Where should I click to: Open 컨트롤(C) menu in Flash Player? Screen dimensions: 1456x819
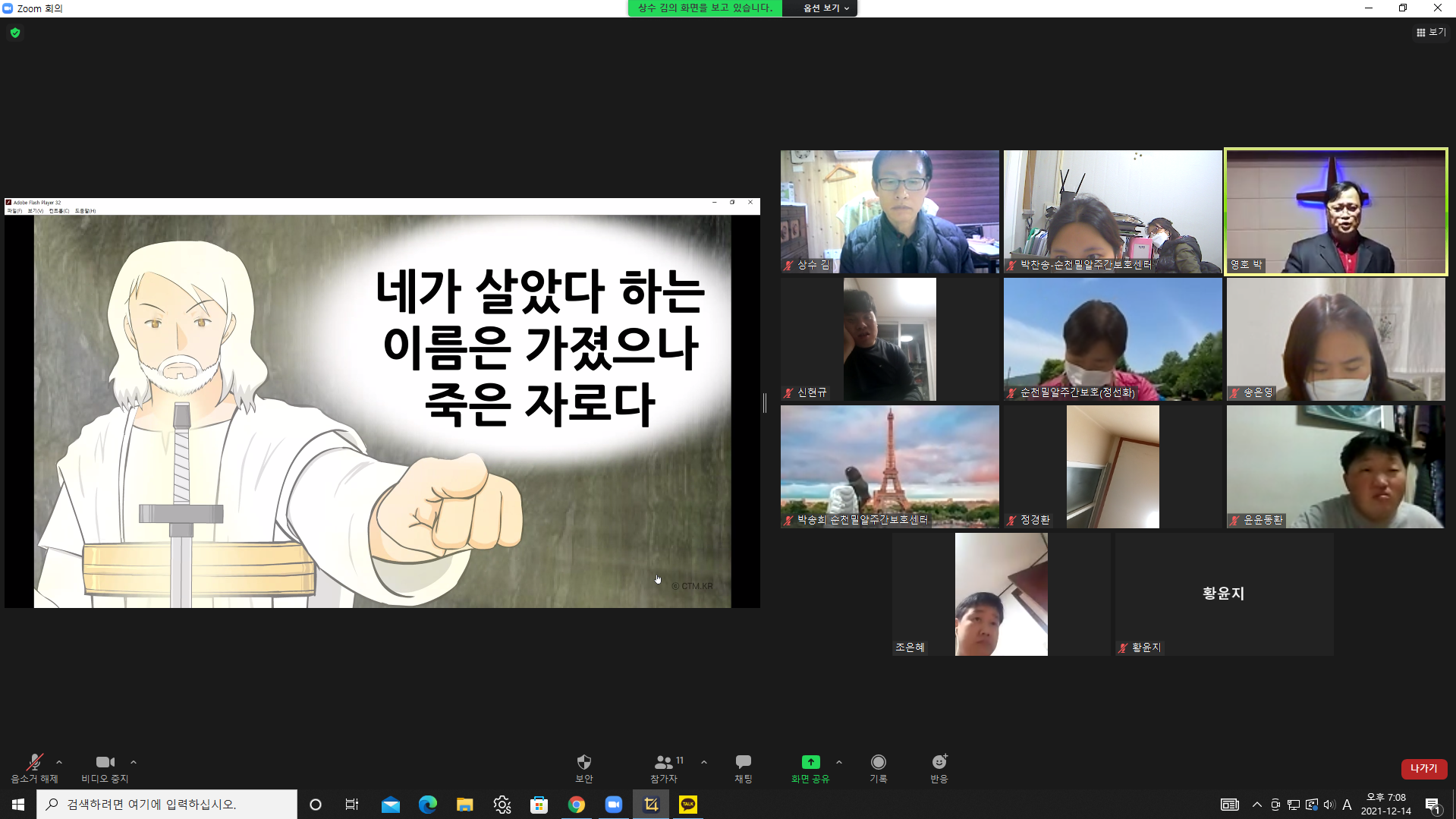[x=59, y=211]
